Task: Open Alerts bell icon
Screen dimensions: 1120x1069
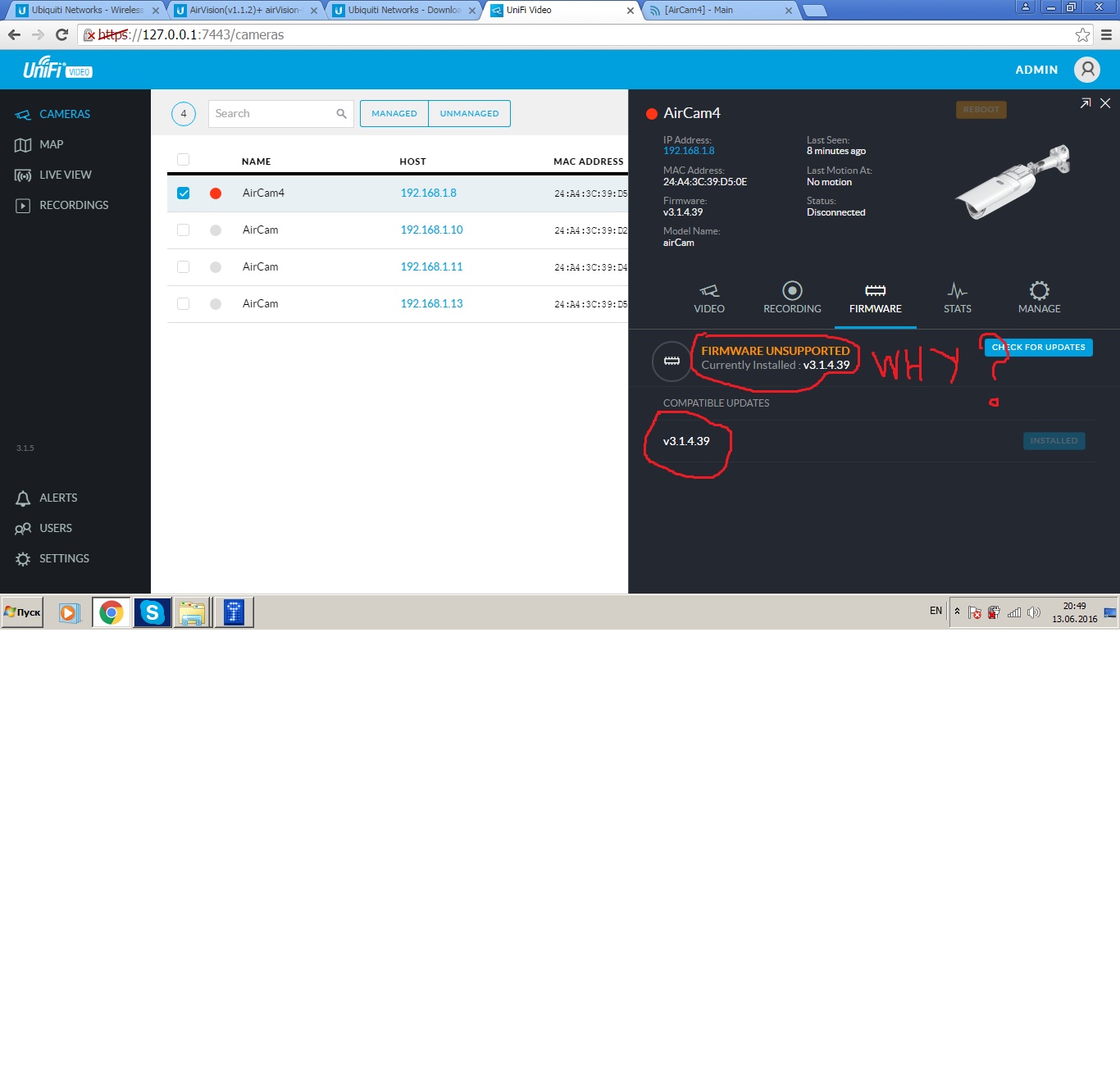Action: (23, 498)
